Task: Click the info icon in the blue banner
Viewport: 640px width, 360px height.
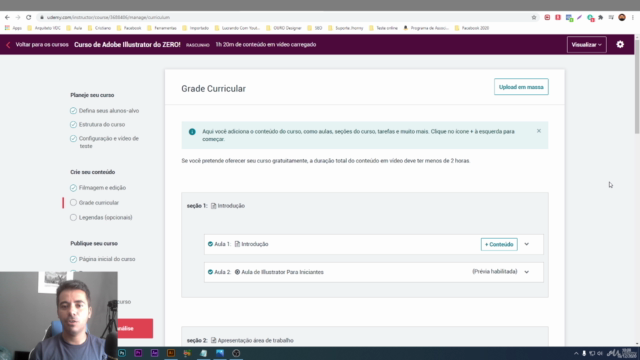Action: (x=192, y=132)
